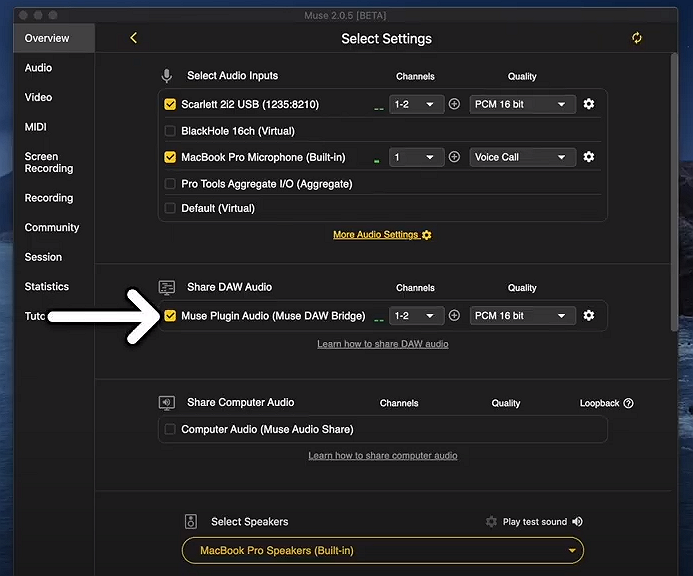Open Scarlett 2i2 channels 1-2 dropdown
The width and height of the screenshot is (693, 576).
pyautogui.click(x=416, y=104)
